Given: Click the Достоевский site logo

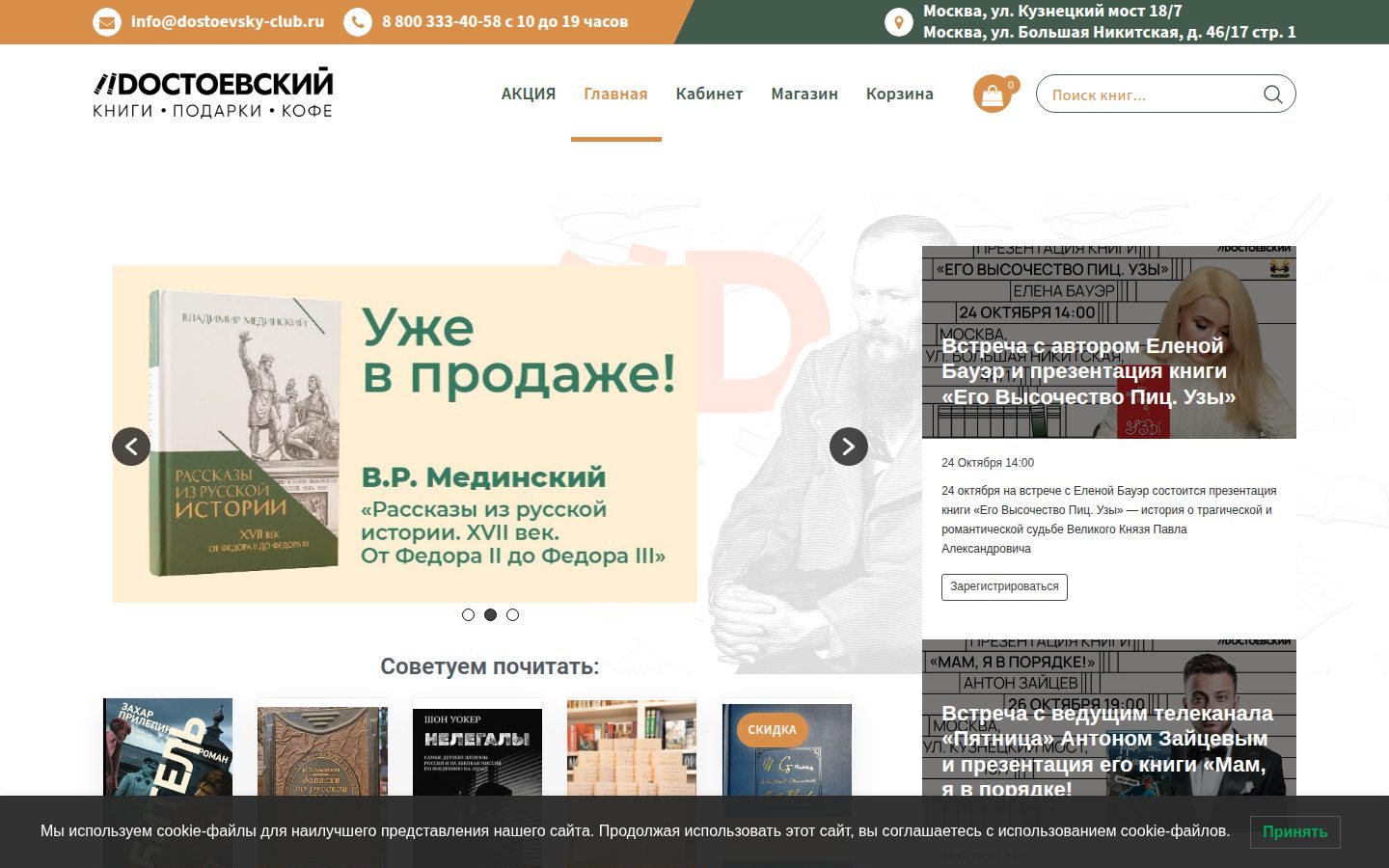Looking at the screenshot, I should point(213,94).
